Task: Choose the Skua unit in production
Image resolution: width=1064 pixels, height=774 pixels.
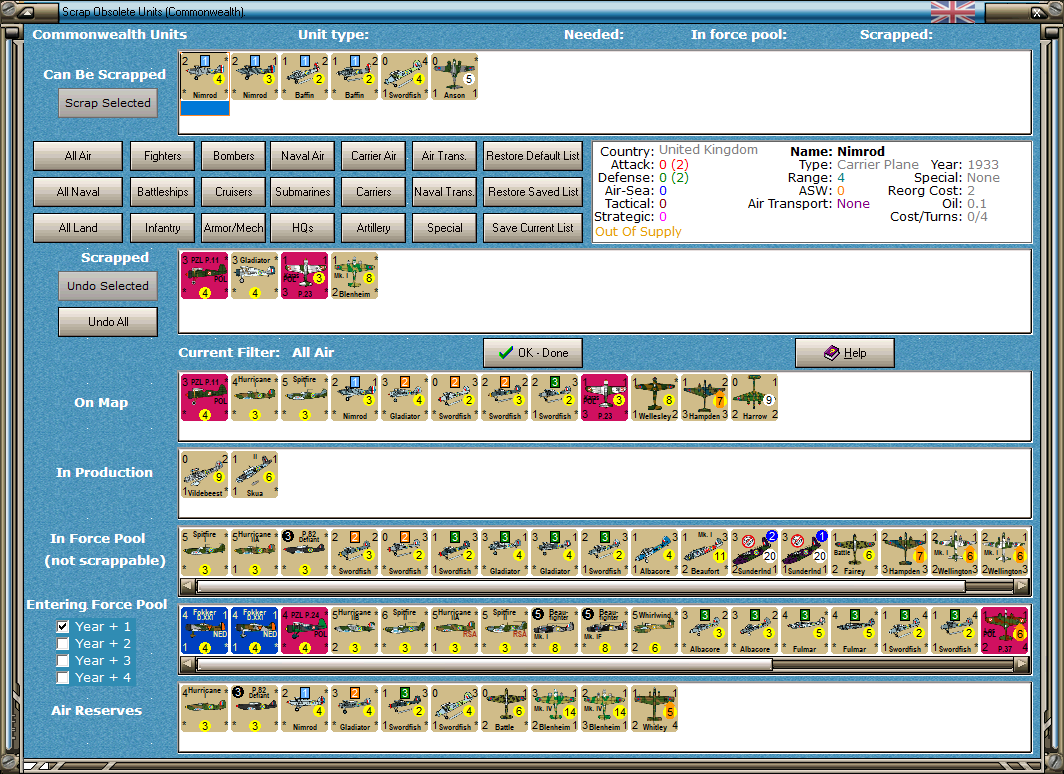Action: (254, 475)
